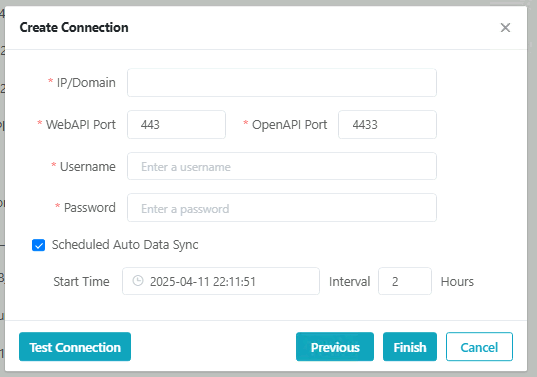Open the Start Time date-time picker
The height and width of the screenshot is (377, 537).
click(x=221, y=281)
